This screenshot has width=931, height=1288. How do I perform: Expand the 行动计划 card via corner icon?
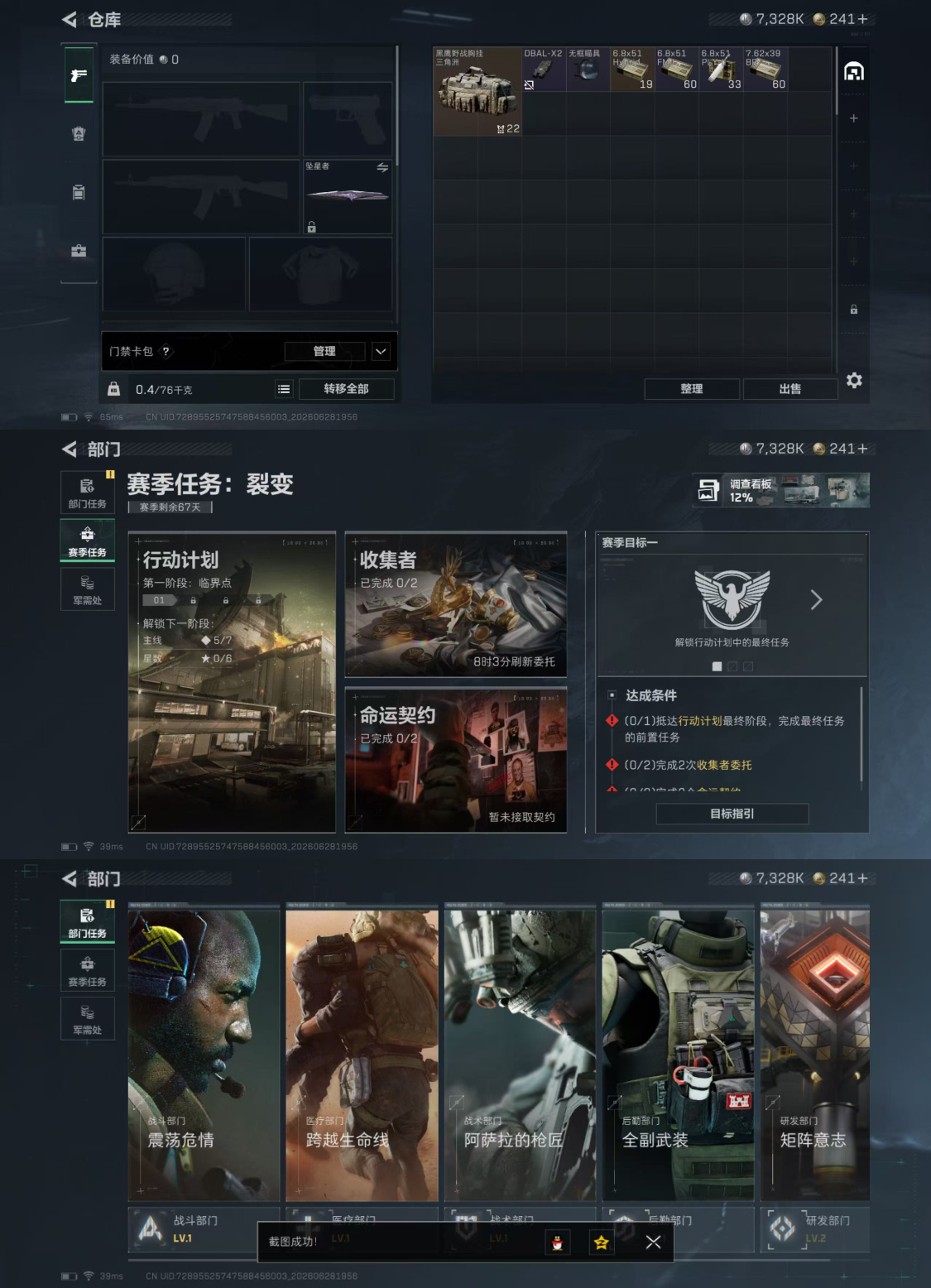pos(138,822)
